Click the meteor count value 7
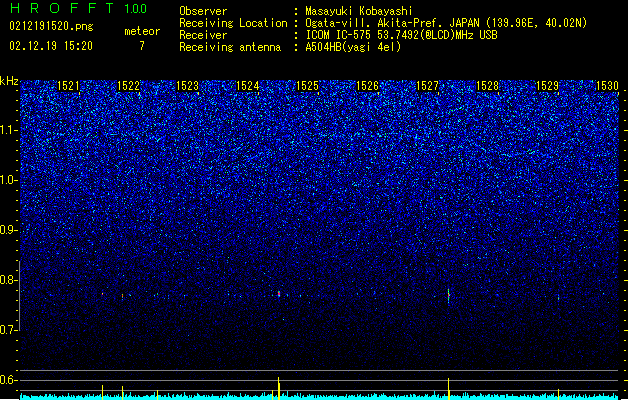The width and height of the screenshot is (629, 400). pyautogui.click(x=142, y=46)
